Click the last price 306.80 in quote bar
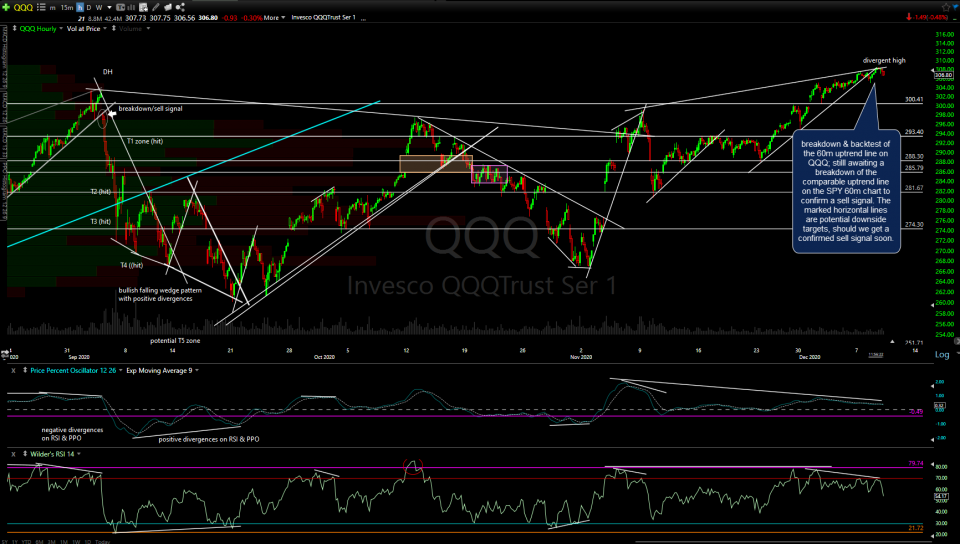 tap(208, 18)
